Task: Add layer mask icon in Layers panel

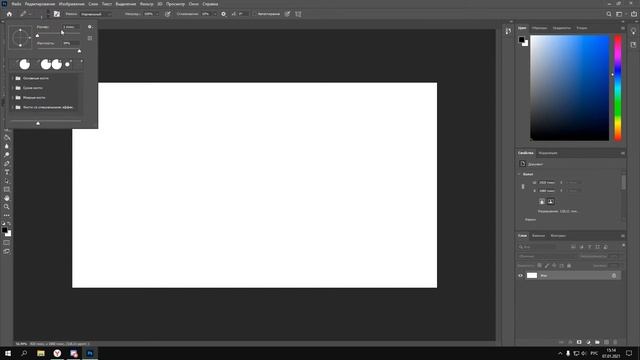Action: tap(579, 342)
